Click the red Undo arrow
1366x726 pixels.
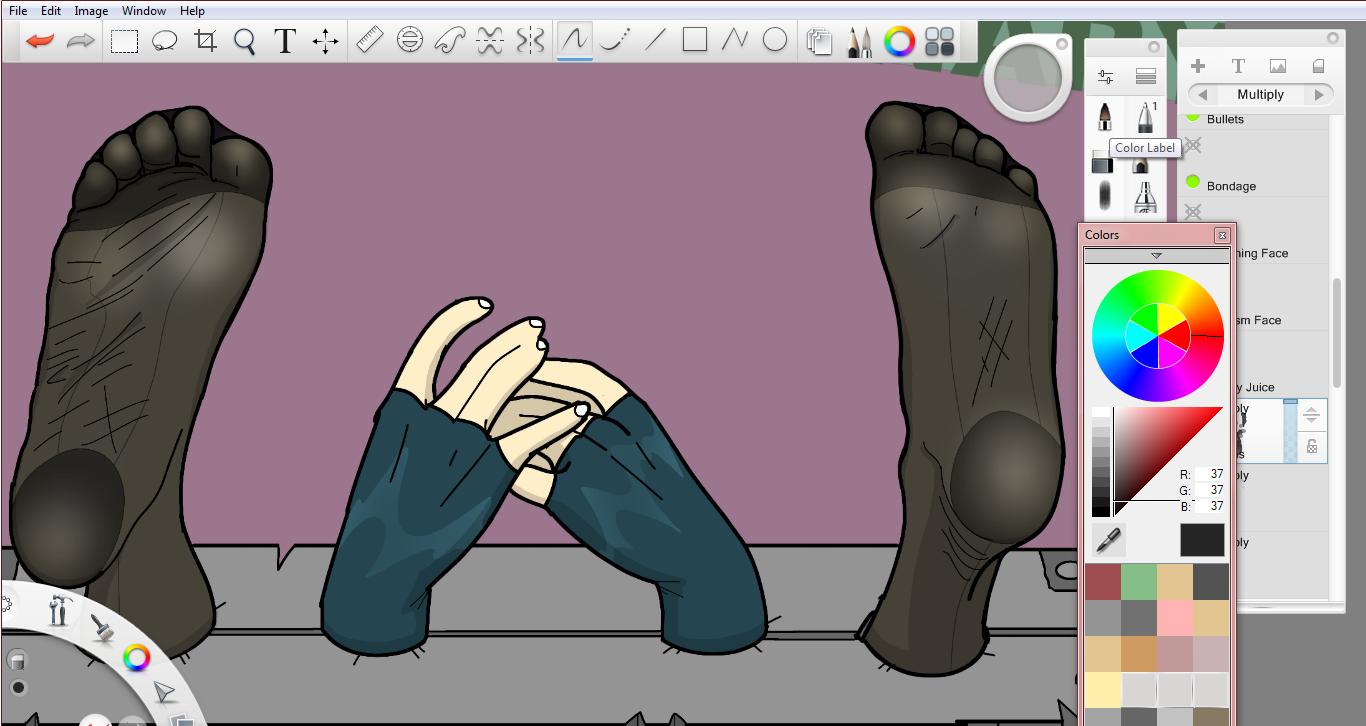click(x=40, y=41)
